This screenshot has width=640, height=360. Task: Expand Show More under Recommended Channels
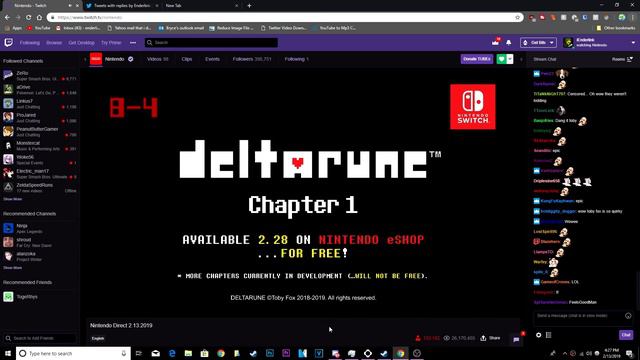[x=12, y=268]
